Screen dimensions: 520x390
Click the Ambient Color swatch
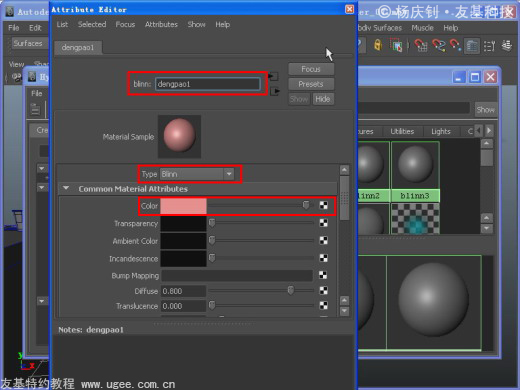[183, 241]
